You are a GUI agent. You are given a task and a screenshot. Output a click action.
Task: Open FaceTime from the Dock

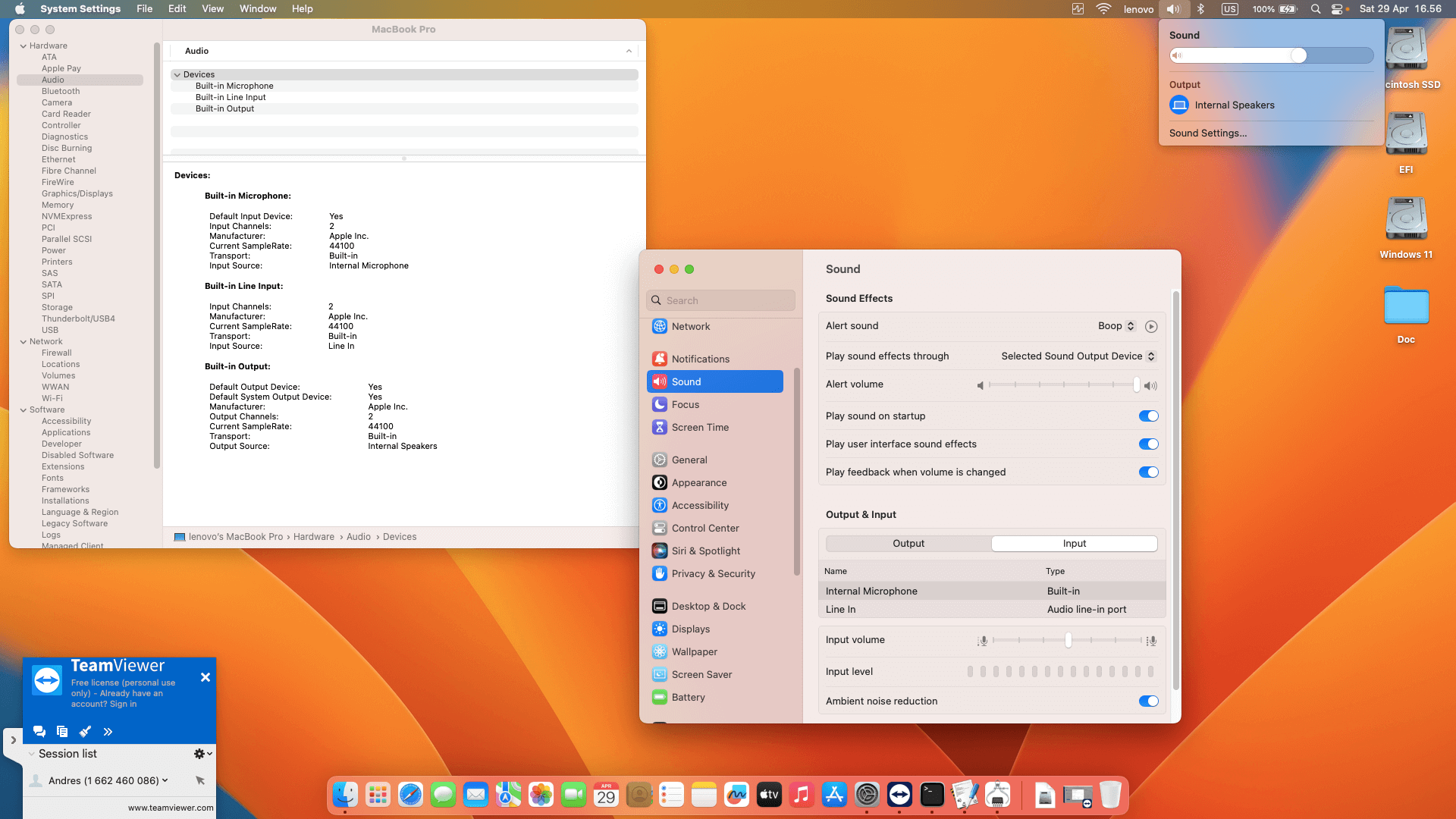point(573,795)
